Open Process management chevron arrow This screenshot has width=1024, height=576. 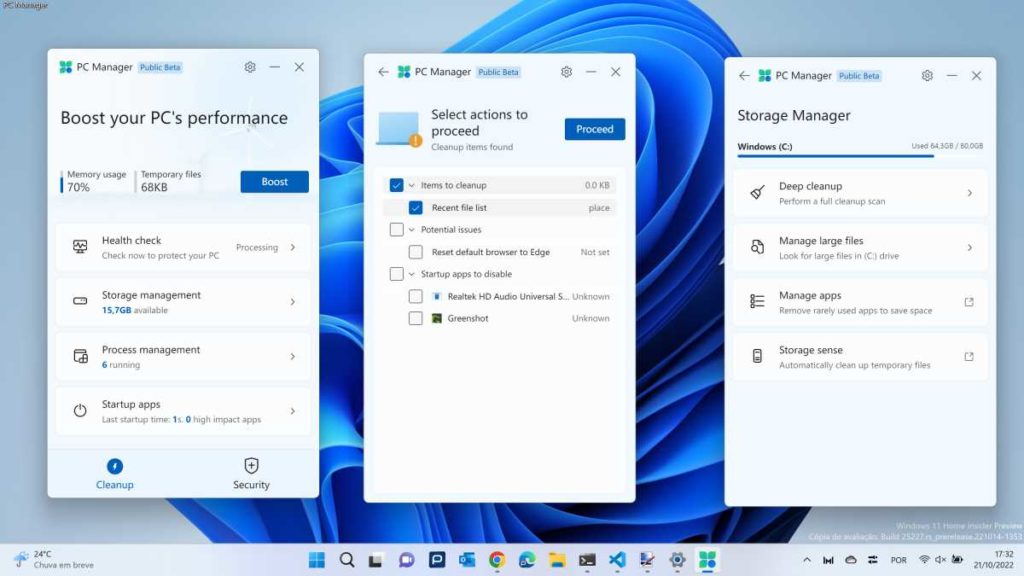pyautogui.click(x=293, y=357)
